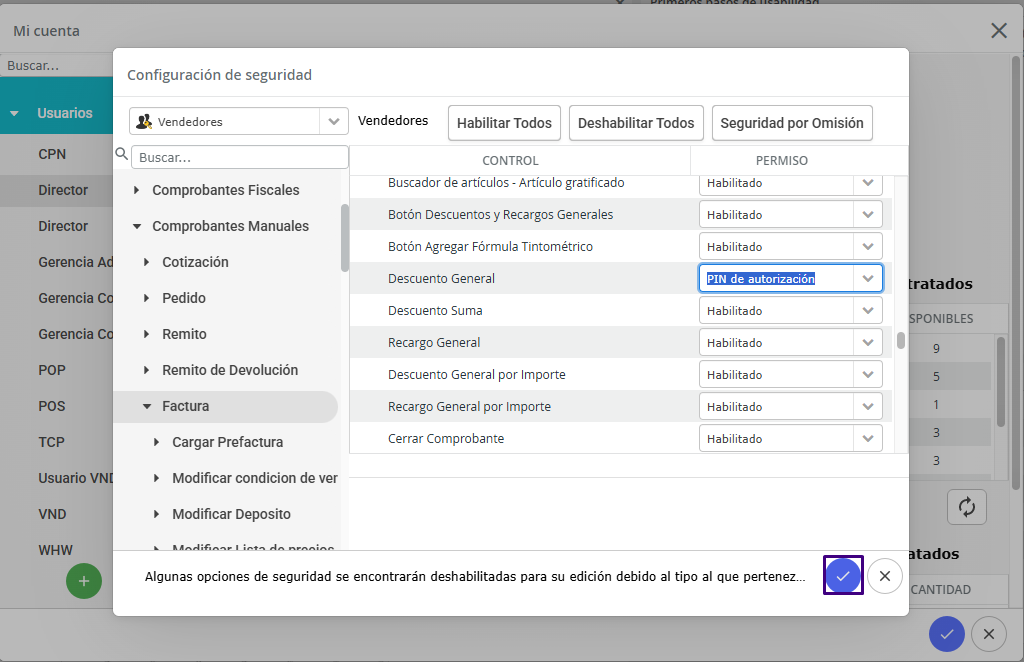This screenshot has height=662, width=1024.
Task: Click the Habilitar Todos button
Action: coord(504,123)
